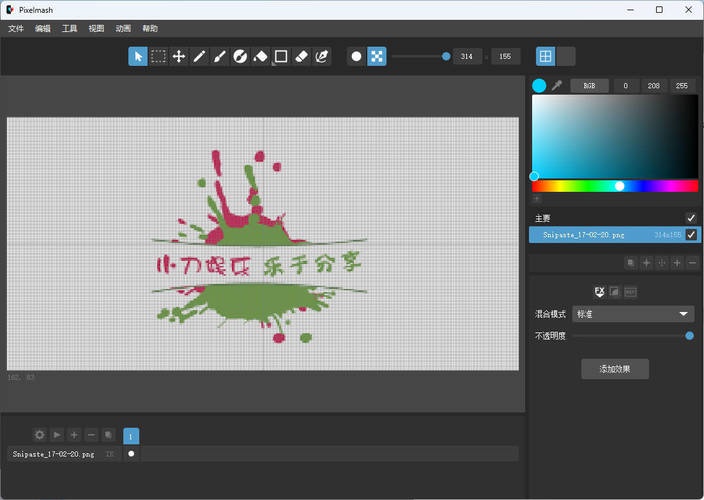Pick the eyedropper next to color circle
Image resolution: width=704 pixels, height=500 pixels.
[557, 86]
